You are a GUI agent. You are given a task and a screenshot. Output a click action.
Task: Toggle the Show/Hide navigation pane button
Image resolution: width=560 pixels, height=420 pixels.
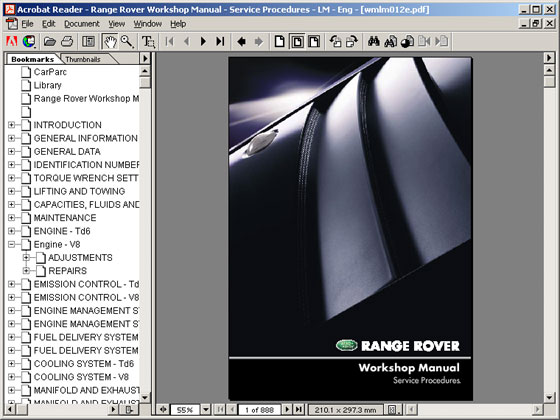(88, 41)
